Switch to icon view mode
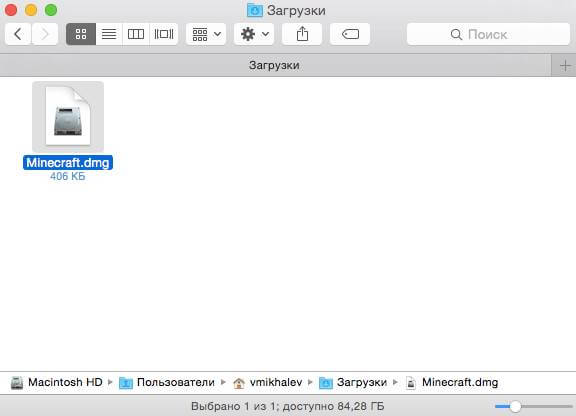The image size is (576, 416). tap(81, 34)
